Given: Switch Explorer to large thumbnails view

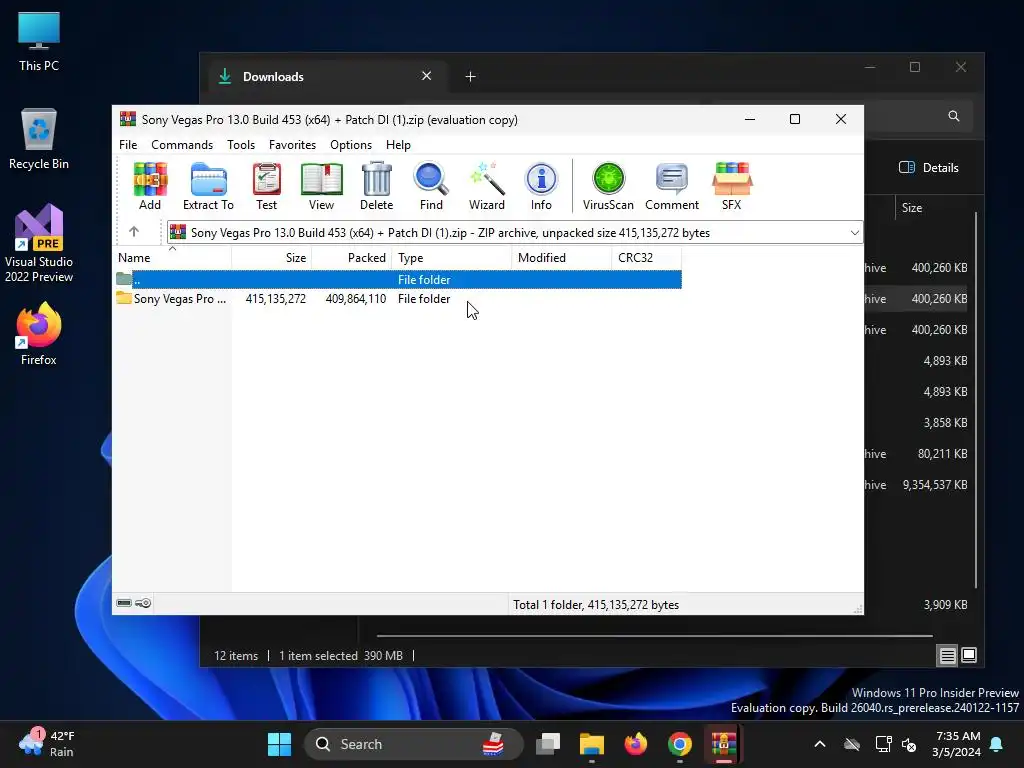Looking at the screenshot, I should (x=969, y=655).
